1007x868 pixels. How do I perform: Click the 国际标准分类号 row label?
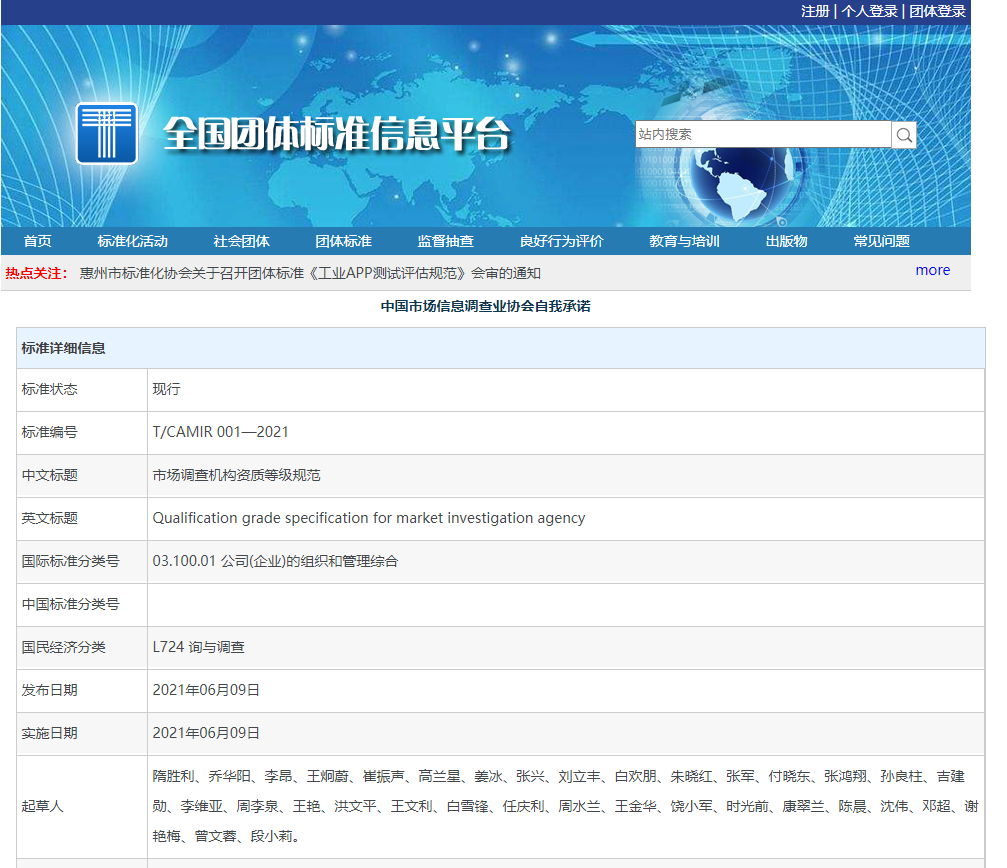pos(71,561)
